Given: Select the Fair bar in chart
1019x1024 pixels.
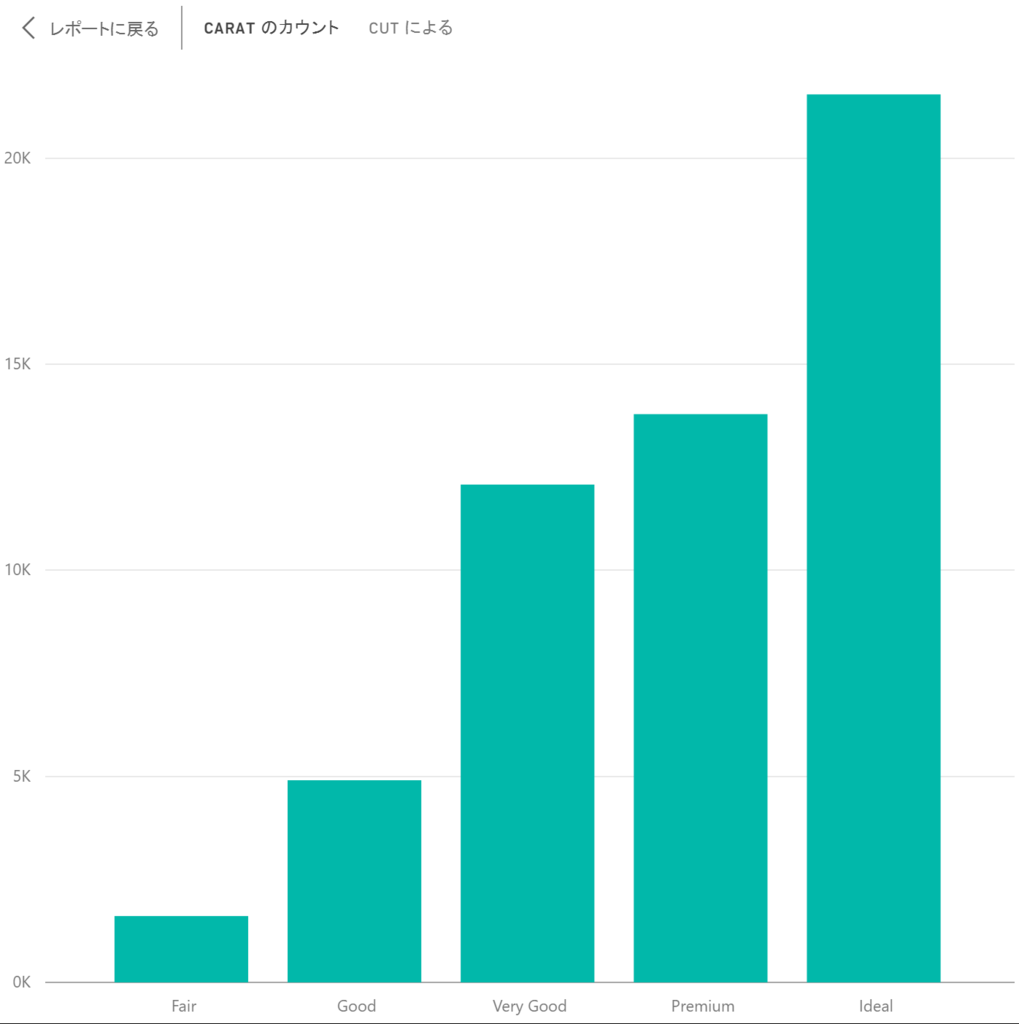Looking at the screenshot, I should pos(181,949).
